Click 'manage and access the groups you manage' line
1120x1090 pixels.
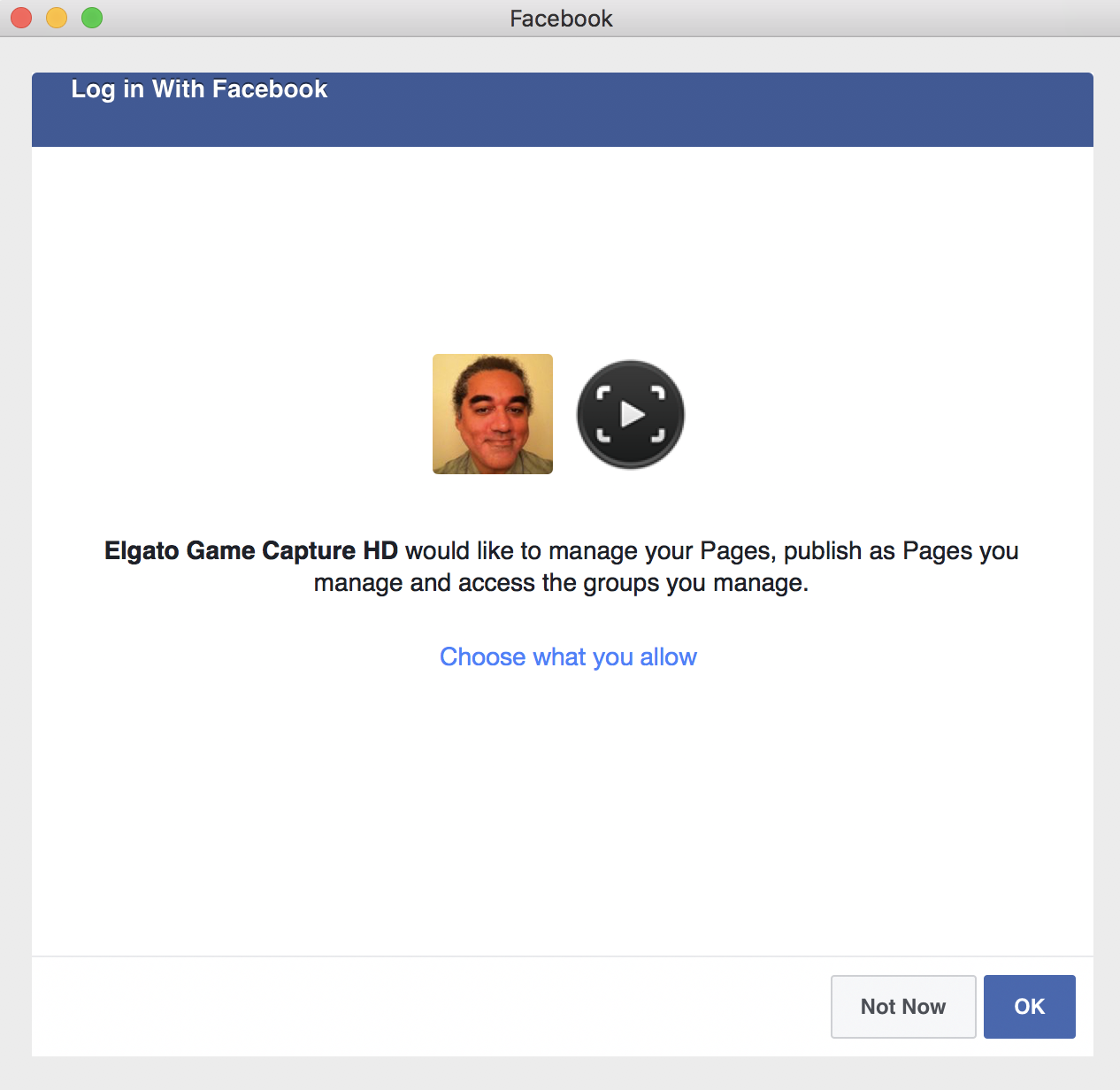tap(561, 583)
